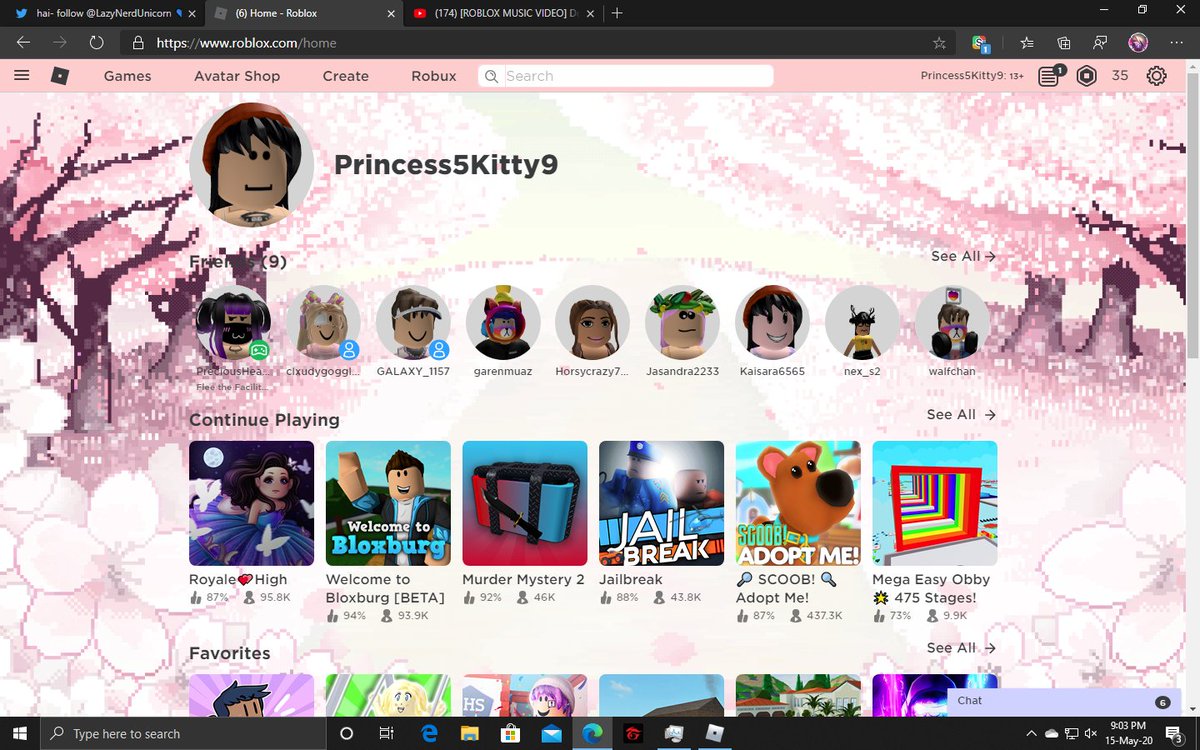This screenshot has width=1200, height=750.
Task: Open a new browser tab with plus
Action: click(x=617, y=13)
